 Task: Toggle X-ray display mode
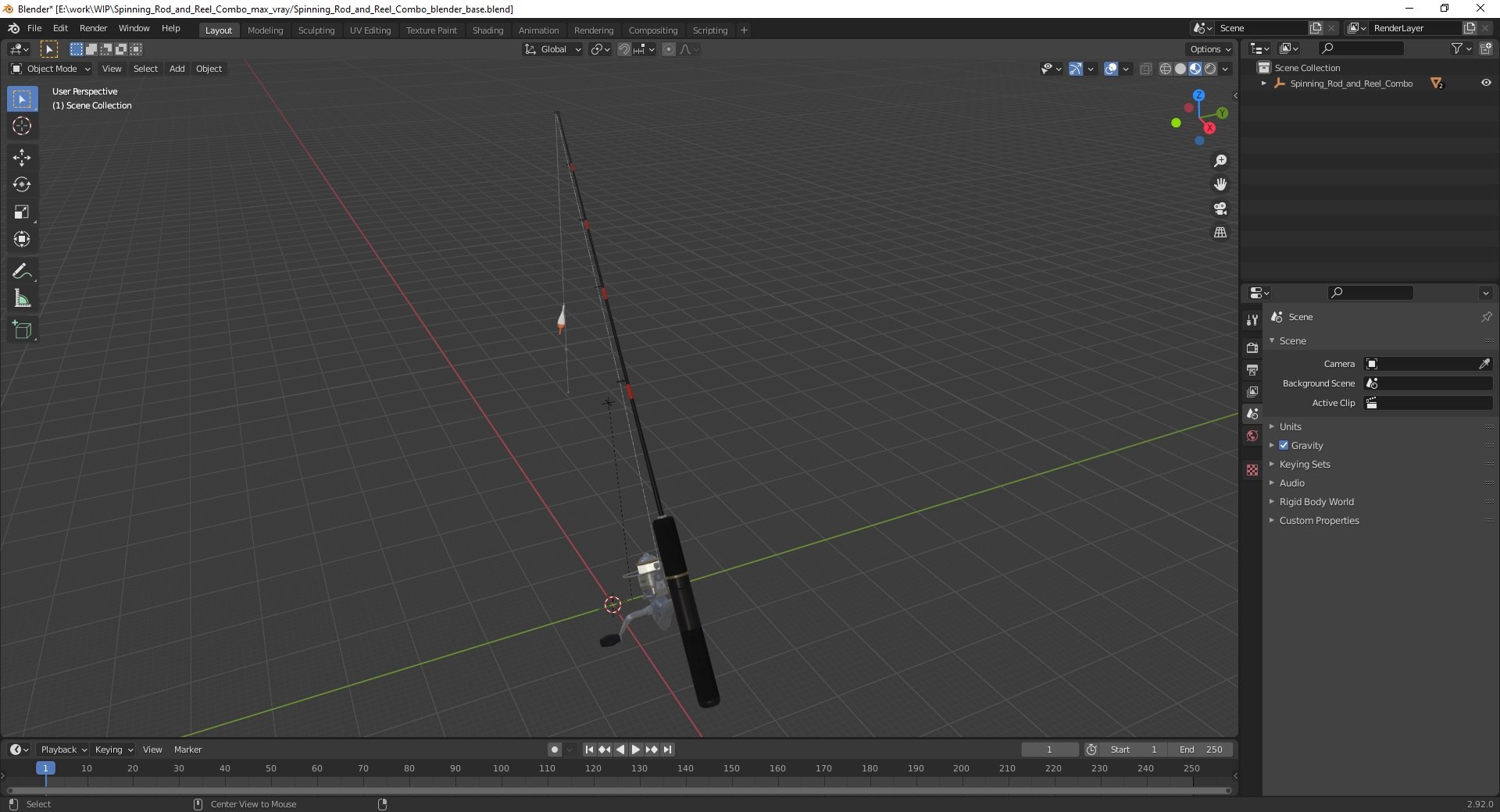click(x=1145, y=69)
